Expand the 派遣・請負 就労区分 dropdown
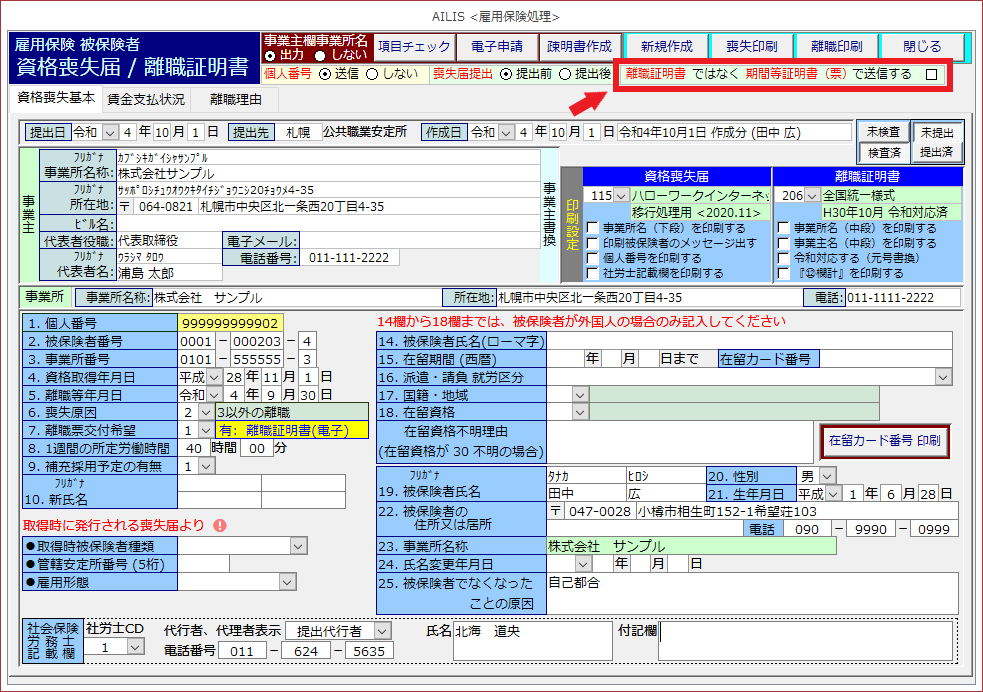The height and width of the screenshot is (692, 983). tap(943, 376)
